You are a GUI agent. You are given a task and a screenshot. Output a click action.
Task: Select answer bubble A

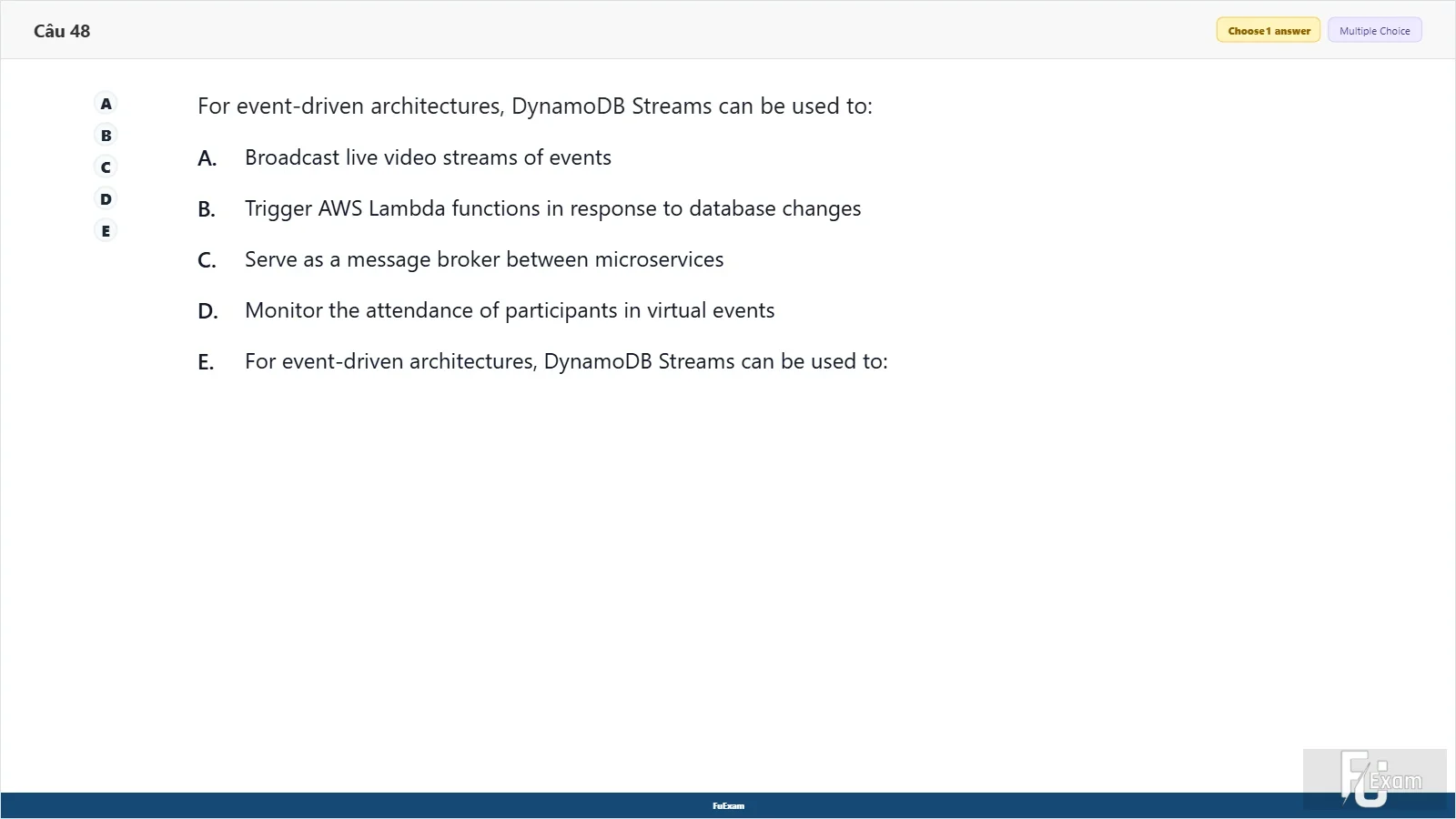coord(106,104)
